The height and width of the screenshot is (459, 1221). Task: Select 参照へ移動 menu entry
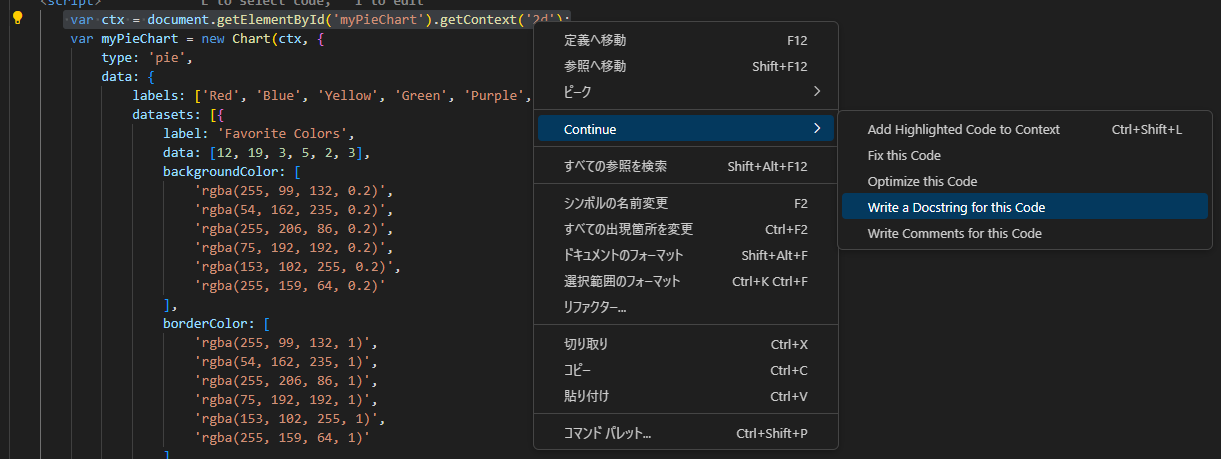click(686, 66)
